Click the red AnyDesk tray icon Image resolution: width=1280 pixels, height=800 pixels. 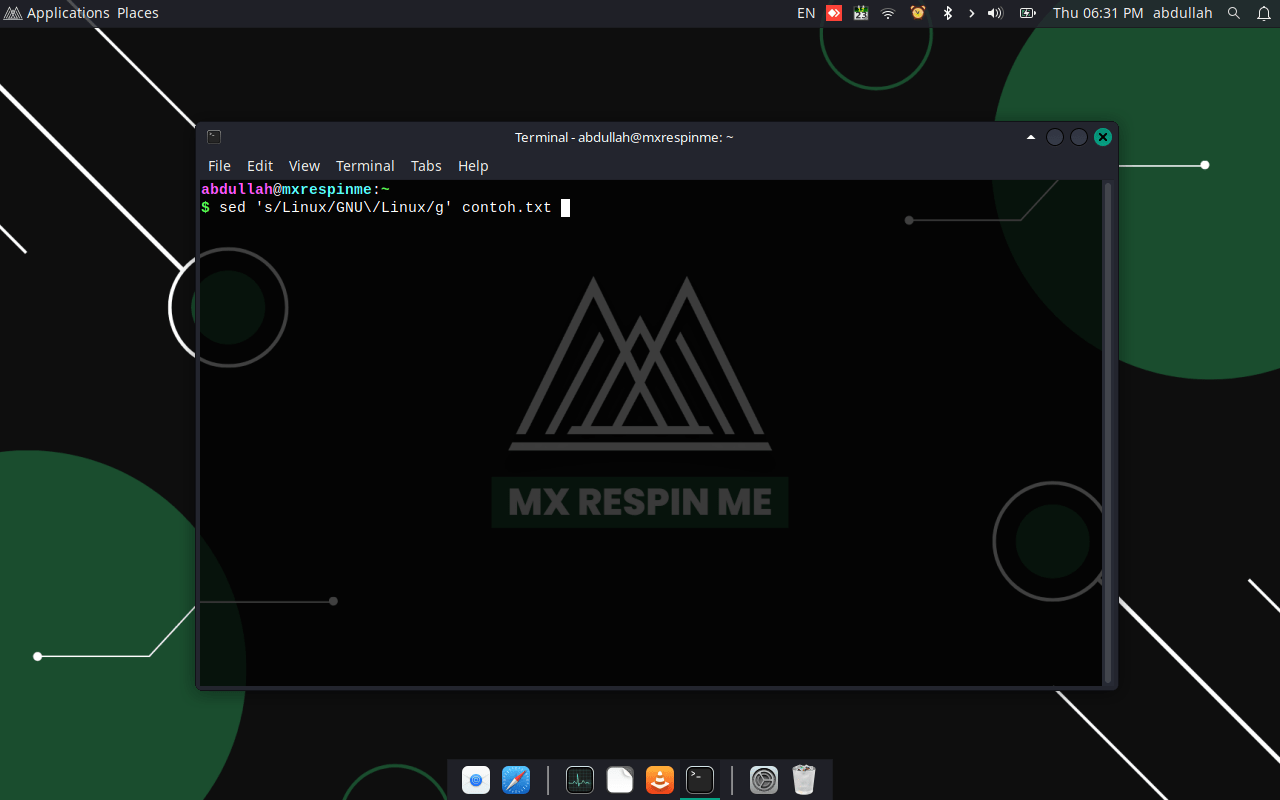[x=834, y=13]
